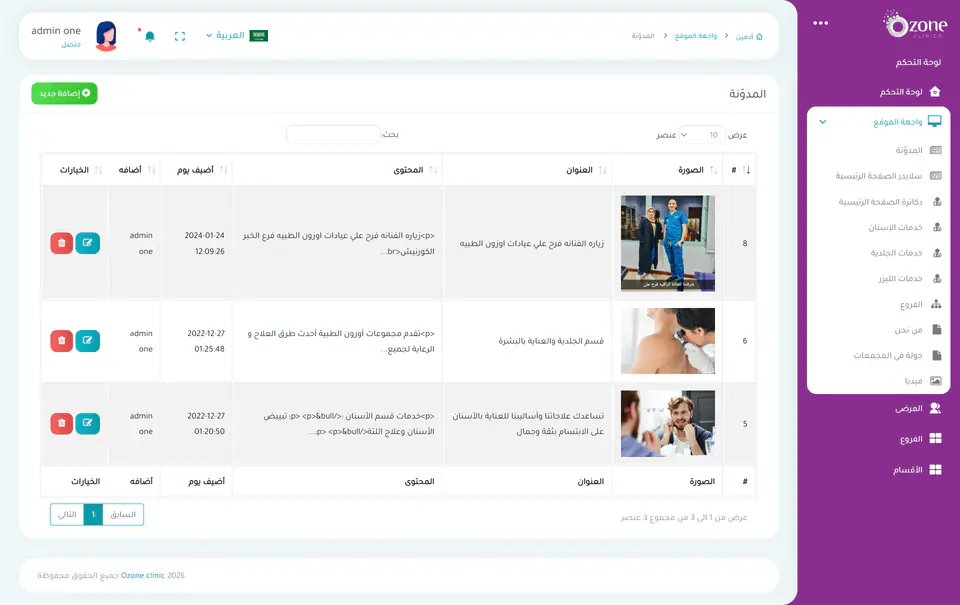Sort table by الصورة column header
Screen dimensions: 960x605
pos(667,170)
